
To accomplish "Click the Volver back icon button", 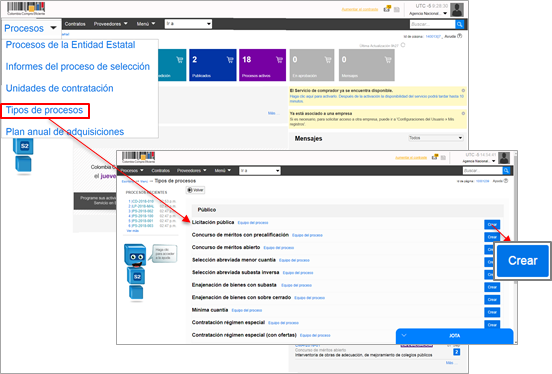I will click(x=195, y=190).
